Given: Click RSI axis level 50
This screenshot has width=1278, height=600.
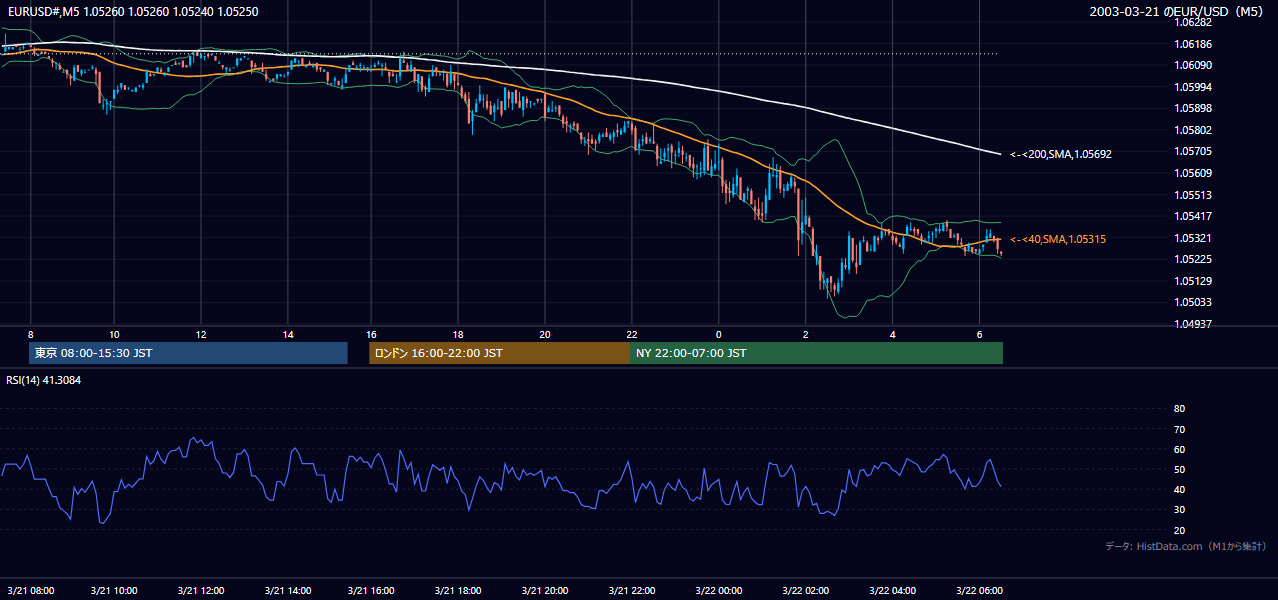Looking at the screenshot, I should pos(1179,469).
